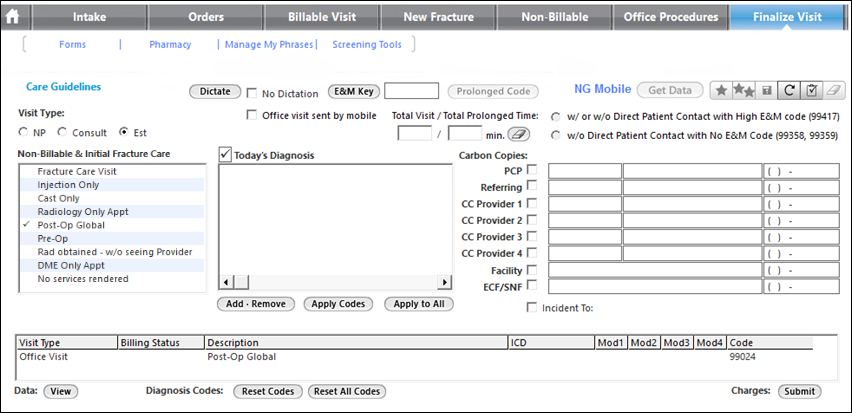The image size is (852, 413).
Task: Check the ECF/SNF carbon copy box
Action: point(532,285)
